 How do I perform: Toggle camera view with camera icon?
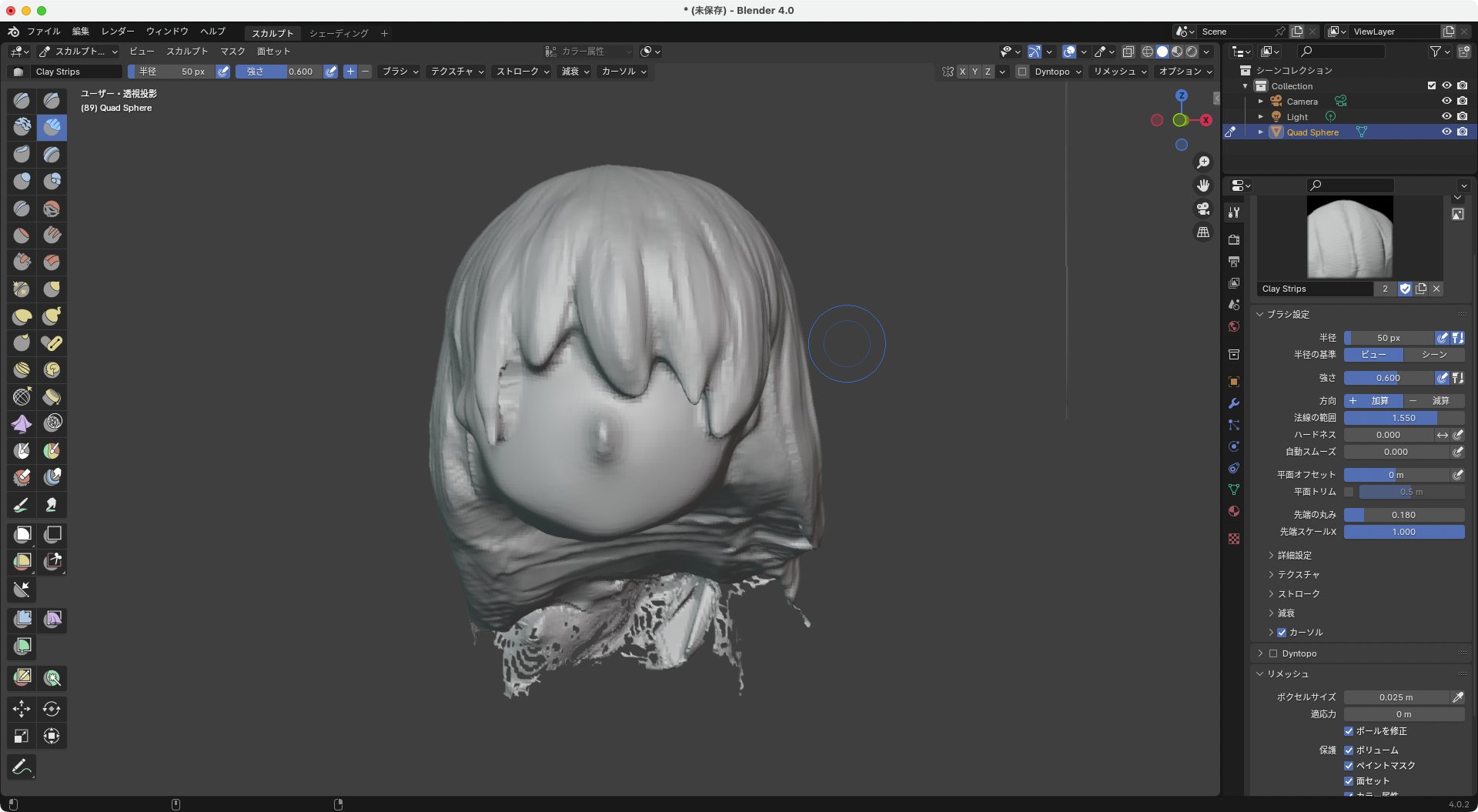click(x=1203, y=209)
